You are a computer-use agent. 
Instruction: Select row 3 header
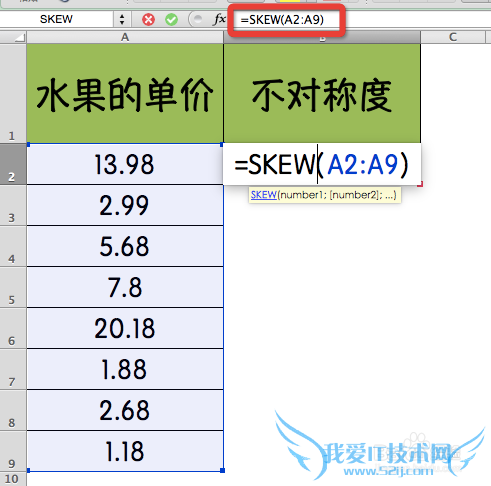(x=13, y=205)
